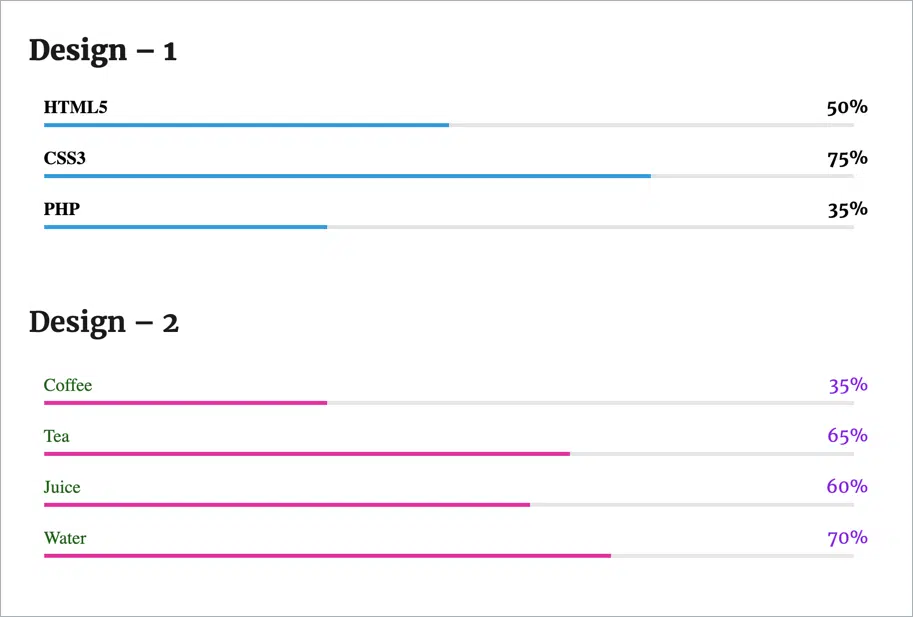Screen dimensions: 913x617
Task: Click the 50% value beside HTML5
Action: tap(847, 107)
